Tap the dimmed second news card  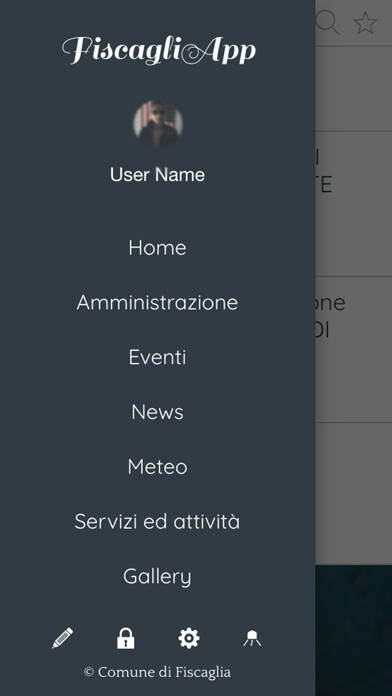point(353,350)
